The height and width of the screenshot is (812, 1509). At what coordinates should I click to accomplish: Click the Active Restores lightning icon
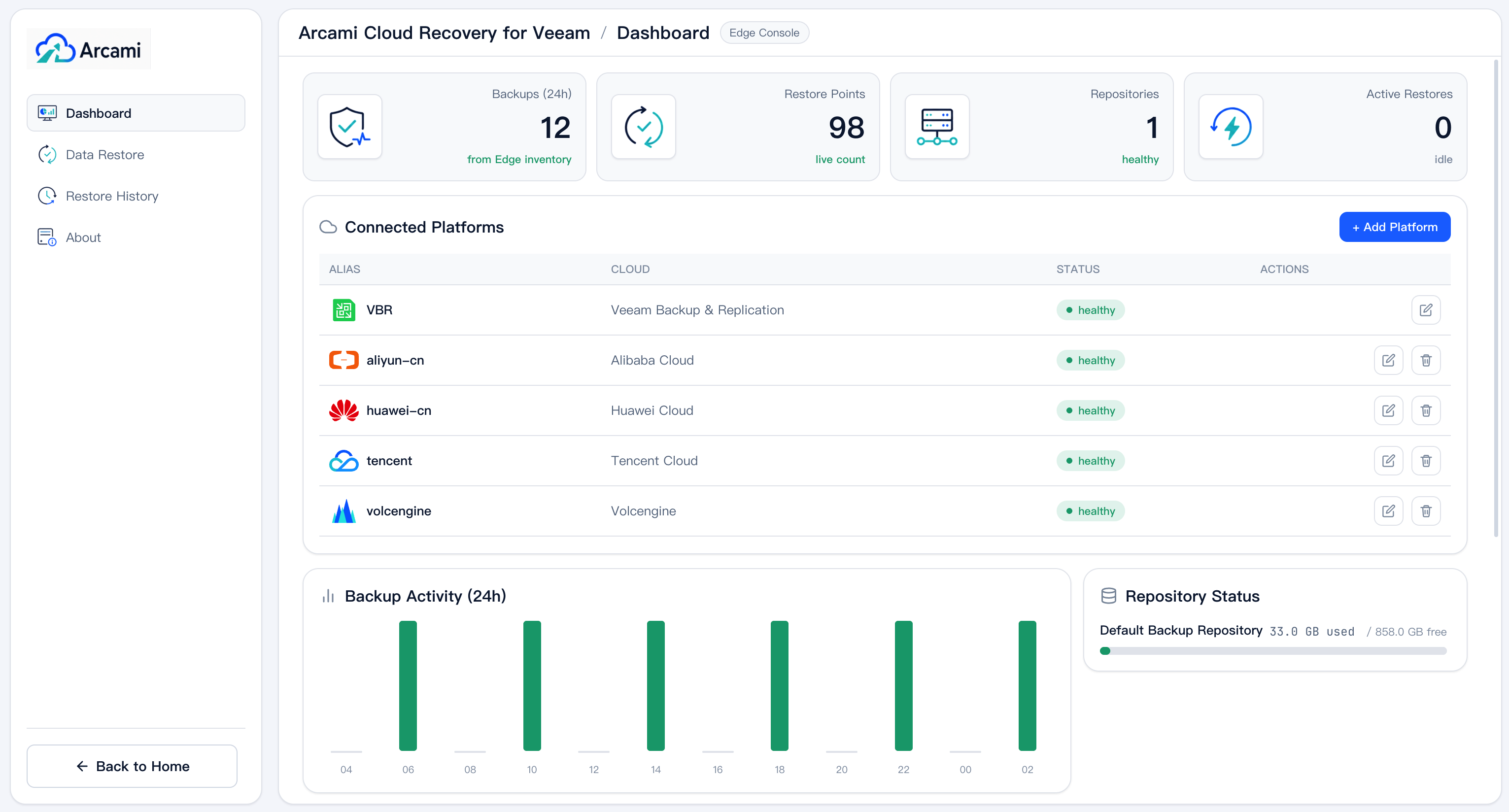[x=1231, y=127]
